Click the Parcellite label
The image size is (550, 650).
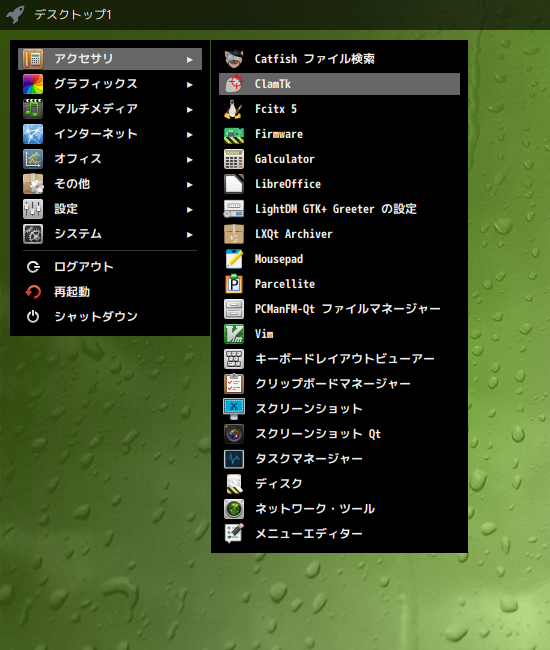click(285, 284)
